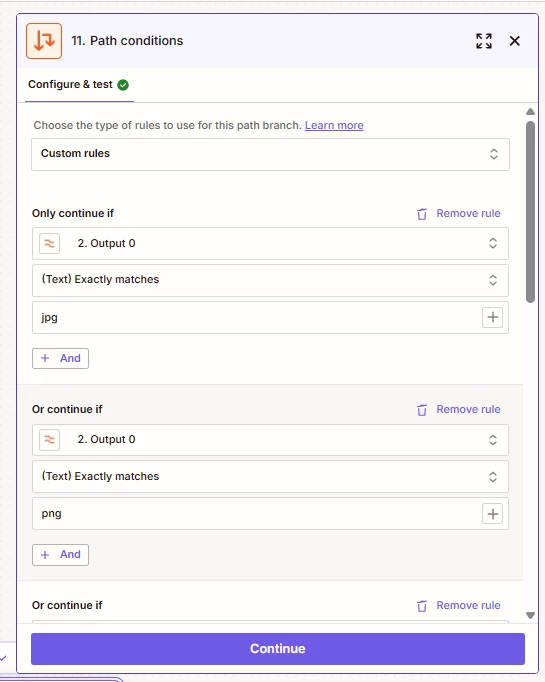Click the scroll down arrow

[x=530, y=615]
